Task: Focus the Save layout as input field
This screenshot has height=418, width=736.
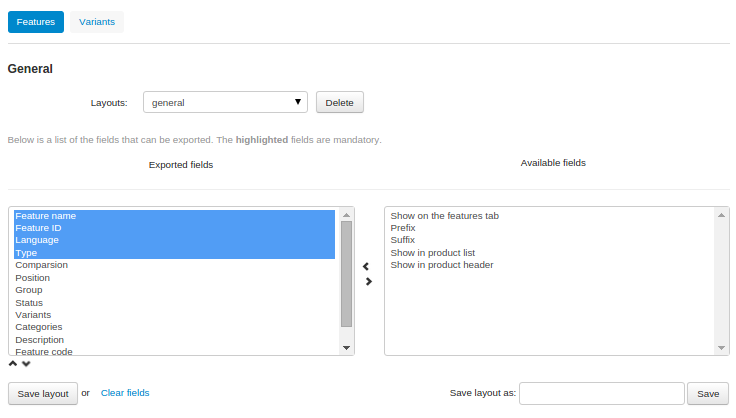Action: (601, 393)
